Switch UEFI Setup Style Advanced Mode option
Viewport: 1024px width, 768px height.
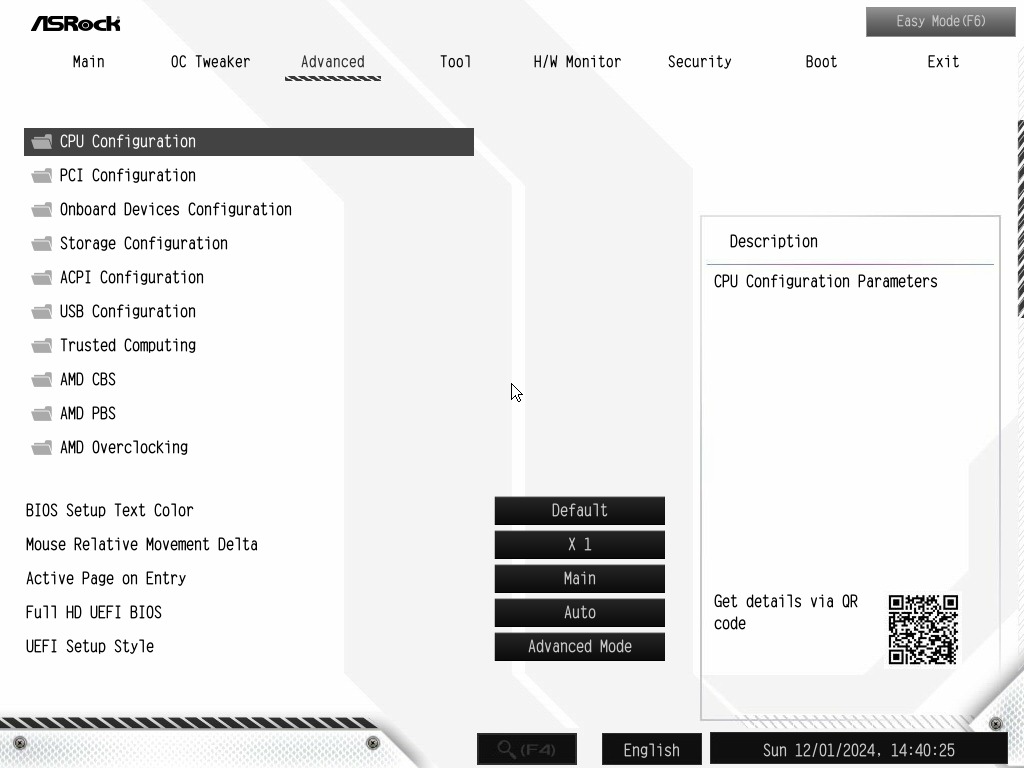tap(579, 647)
